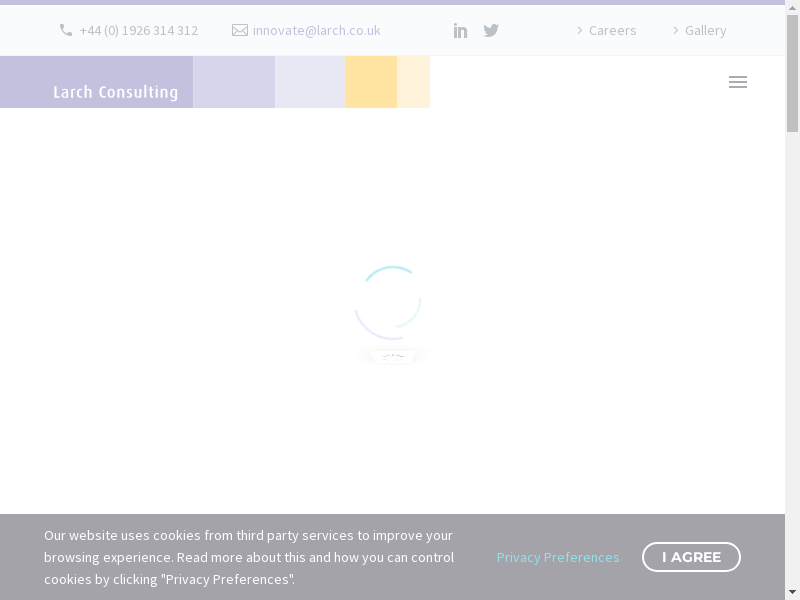Viewport: 800px width, 600px height.
Task: Click the vertical scrollbar thumb
Action: click(792, 70)
